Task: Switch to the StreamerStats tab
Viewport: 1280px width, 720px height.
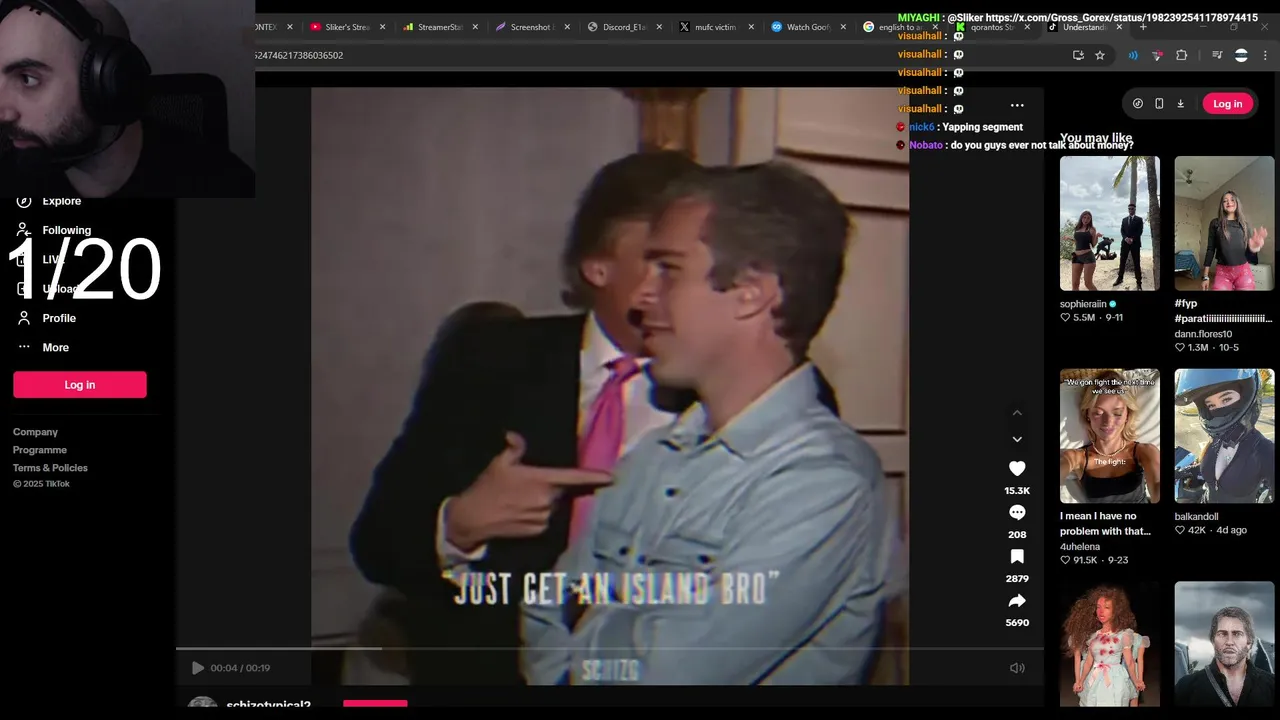Action: click(x=440, y=27)
